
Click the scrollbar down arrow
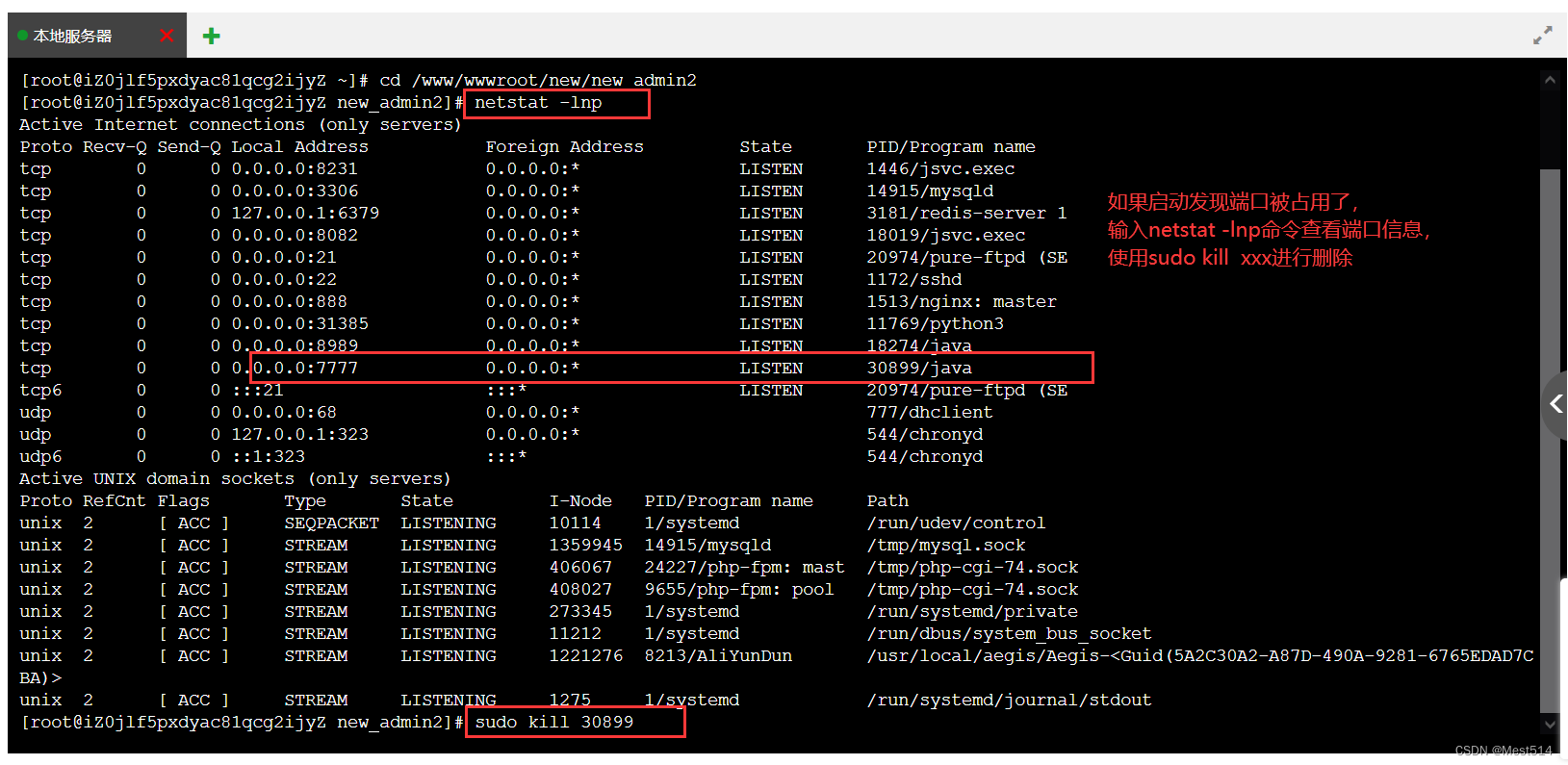point(1549,724)
